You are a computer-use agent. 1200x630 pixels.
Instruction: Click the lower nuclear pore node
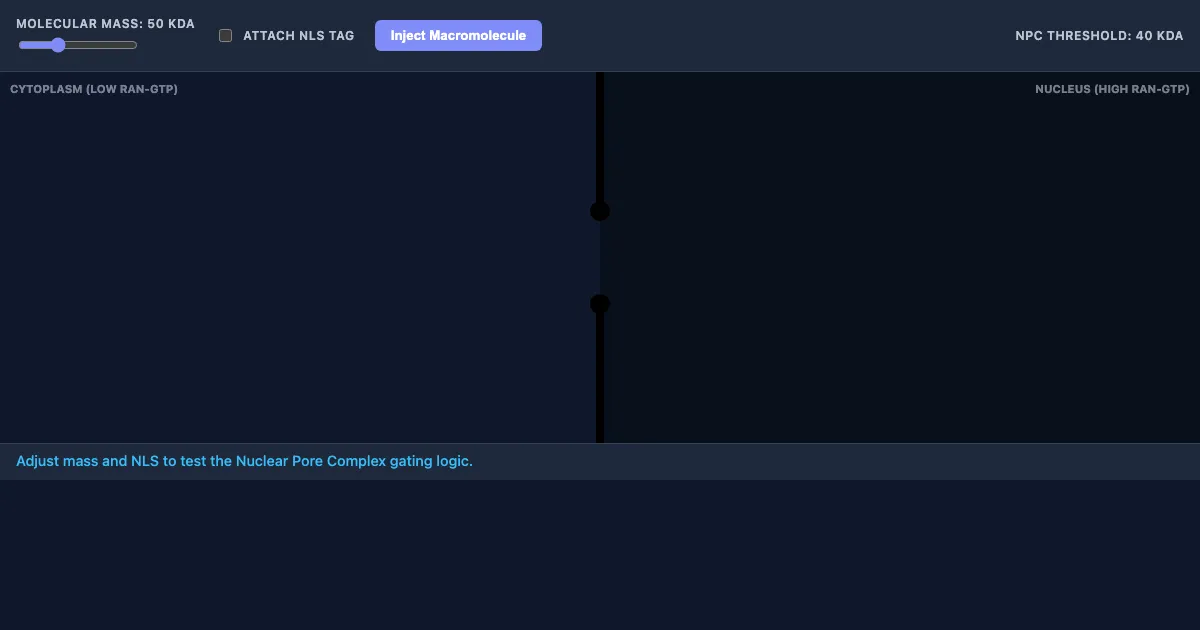coord(600,304)
